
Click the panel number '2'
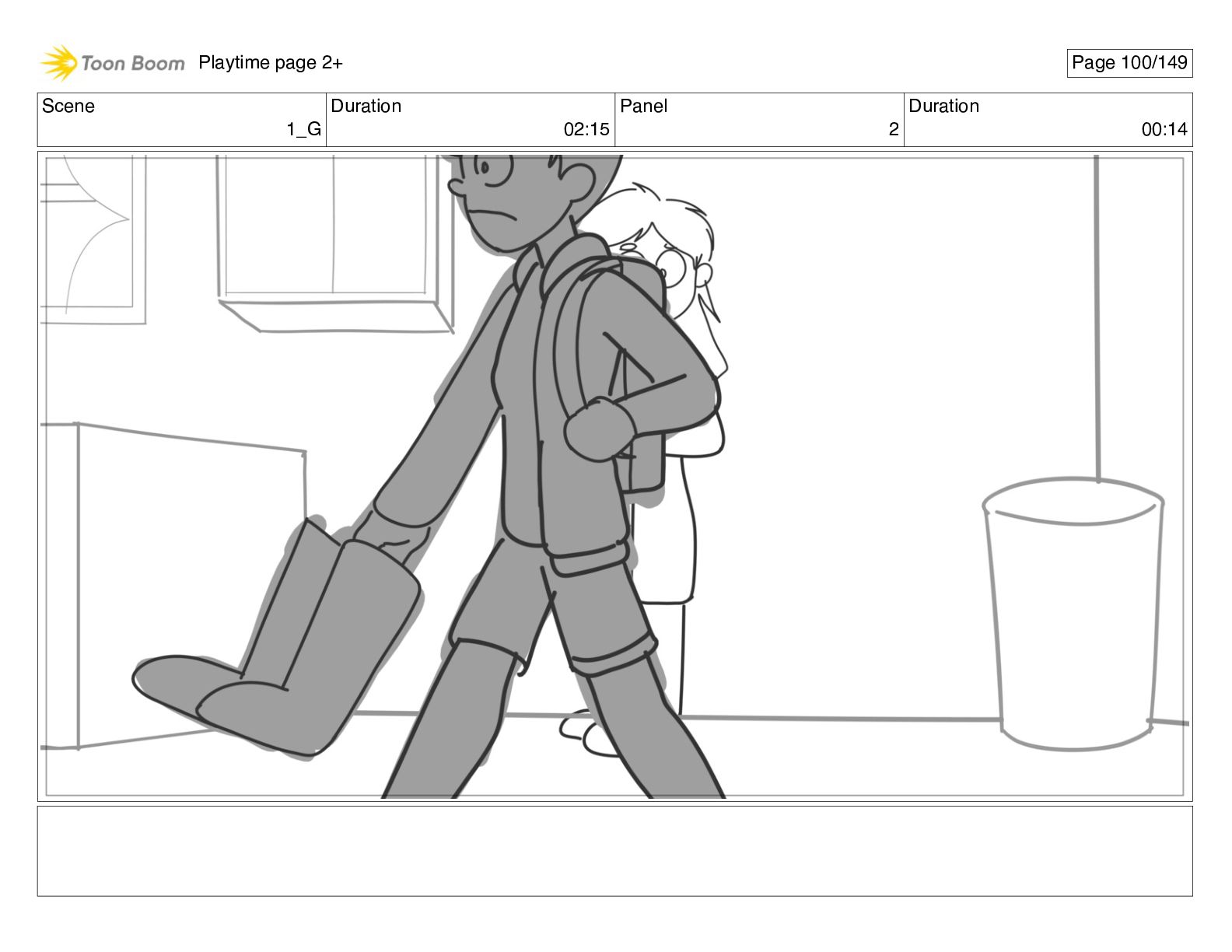[894, 130]
